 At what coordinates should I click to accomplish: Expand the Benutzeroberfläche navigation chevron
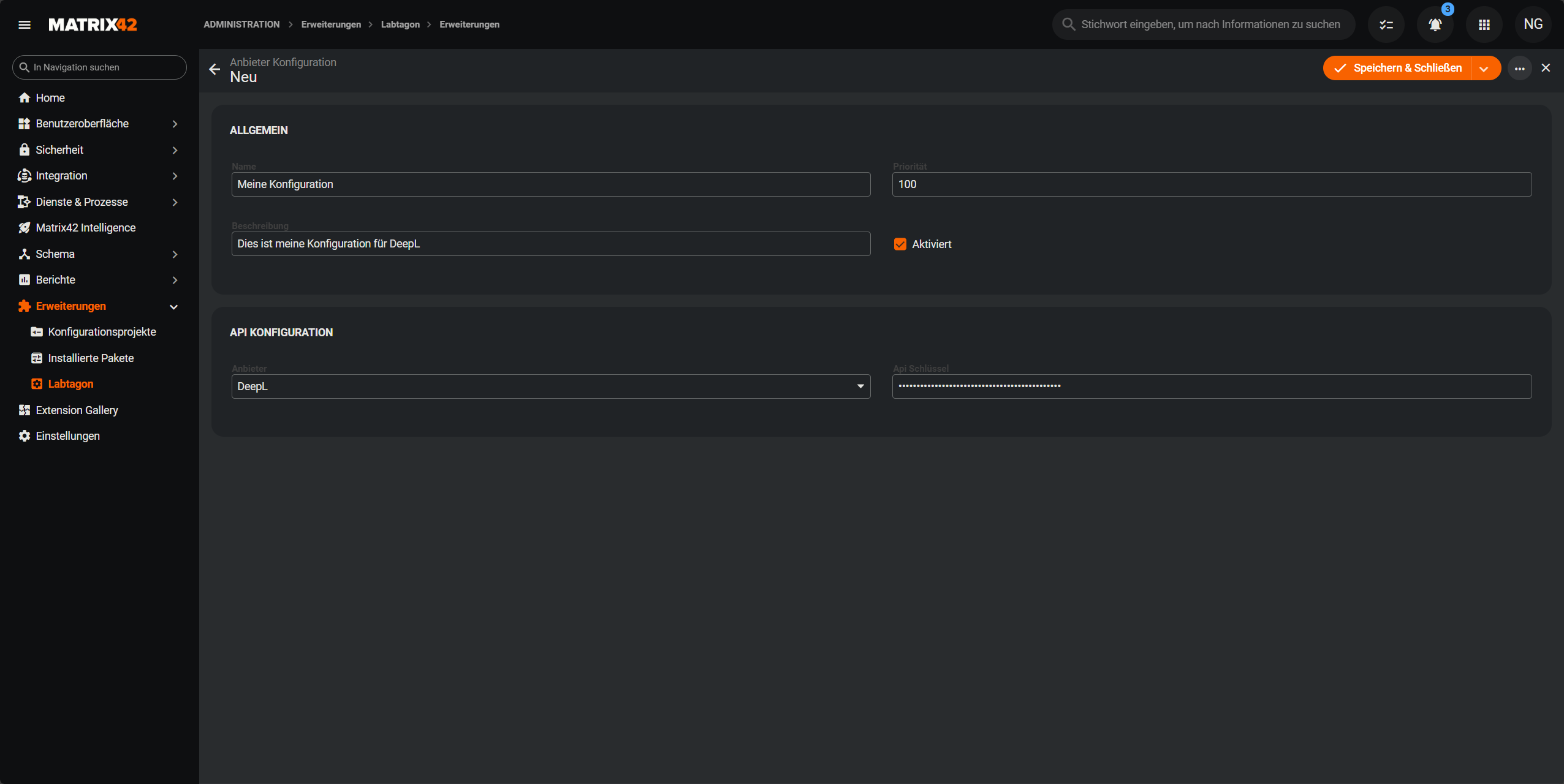(x=175, y=124)
